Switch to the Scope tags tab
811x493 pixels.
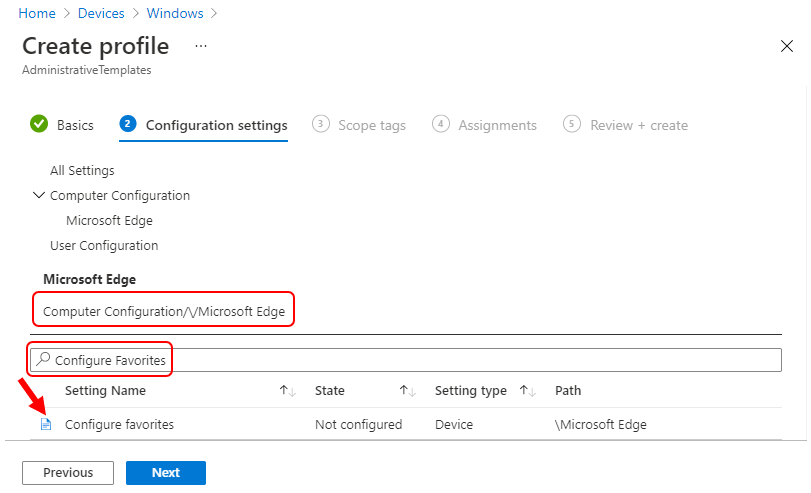(372, 126)
